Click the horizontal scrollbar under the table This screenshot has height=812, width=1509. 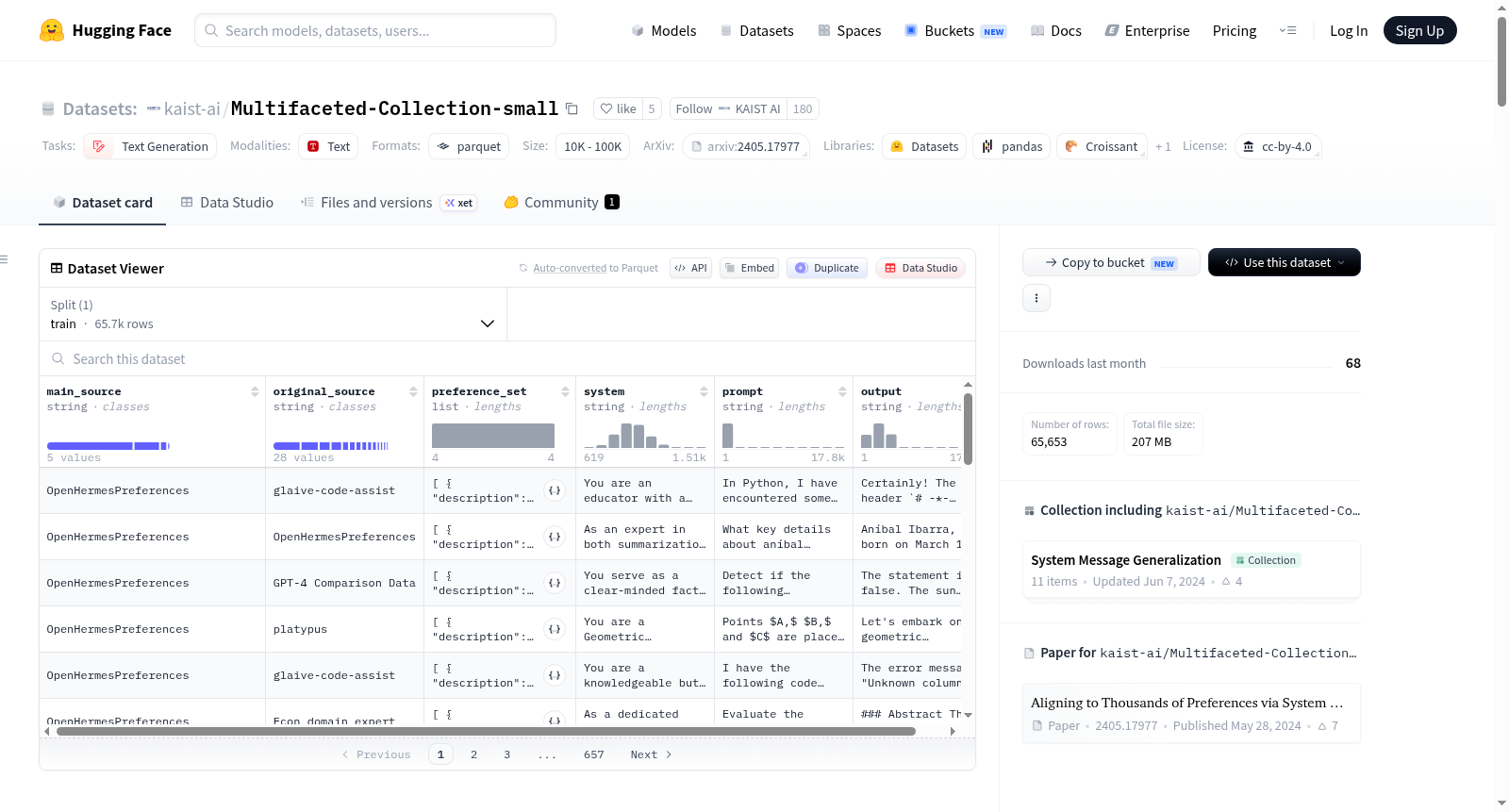tap(499, 731)
